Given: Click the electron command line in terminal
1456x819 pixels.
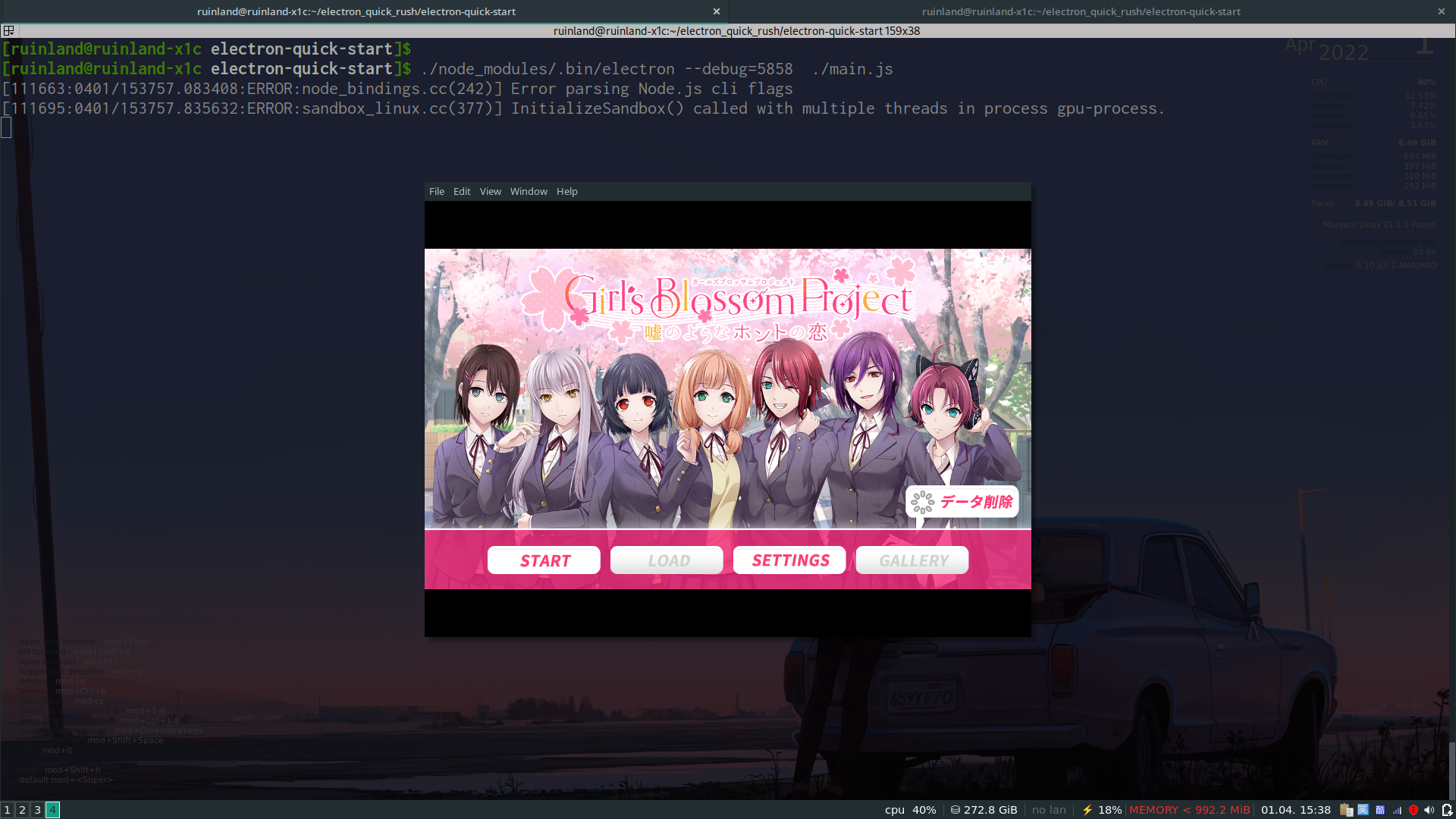Looking at the screenshot, I should pyautogui.click(x=657, y=69).
